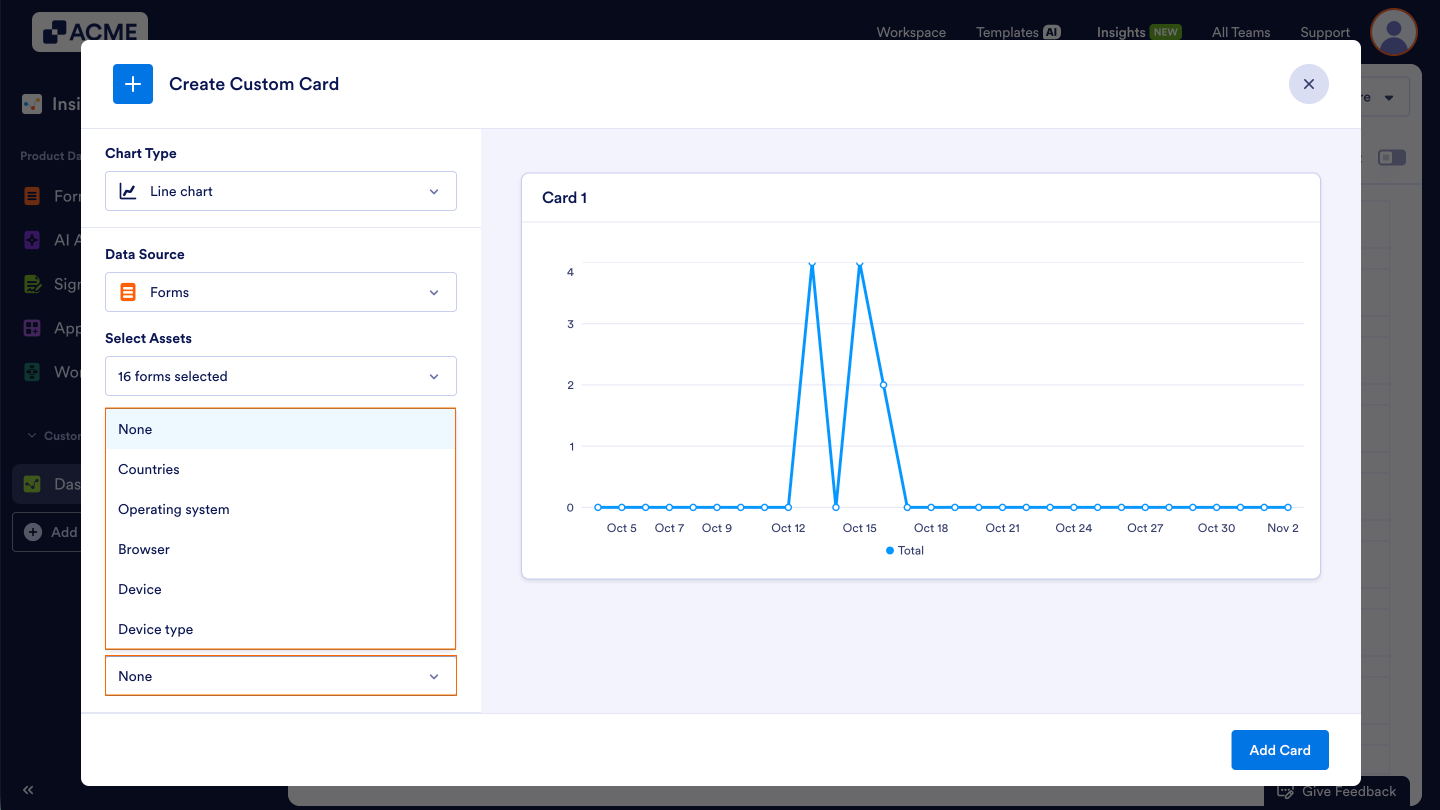Flip the switch near the top-right of the panel

pyautogui.click(x=1392, y=157)
